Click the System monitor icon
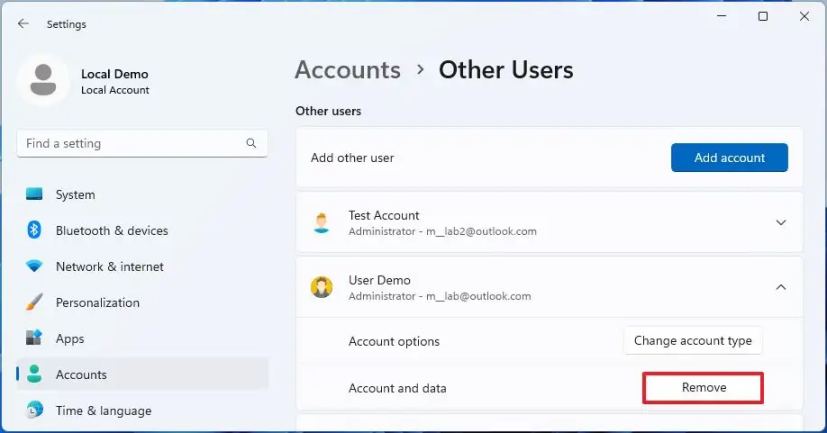The width and height of the screenshot is (827, 433). click(34, 194)
